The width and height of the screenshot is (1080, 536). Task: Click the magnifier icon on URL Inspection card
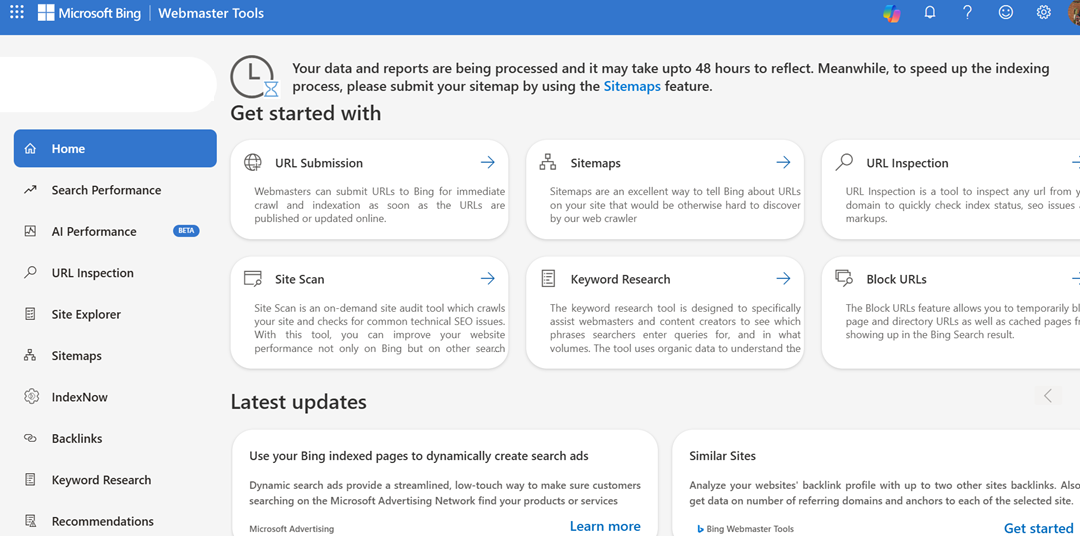coord(844,163)
